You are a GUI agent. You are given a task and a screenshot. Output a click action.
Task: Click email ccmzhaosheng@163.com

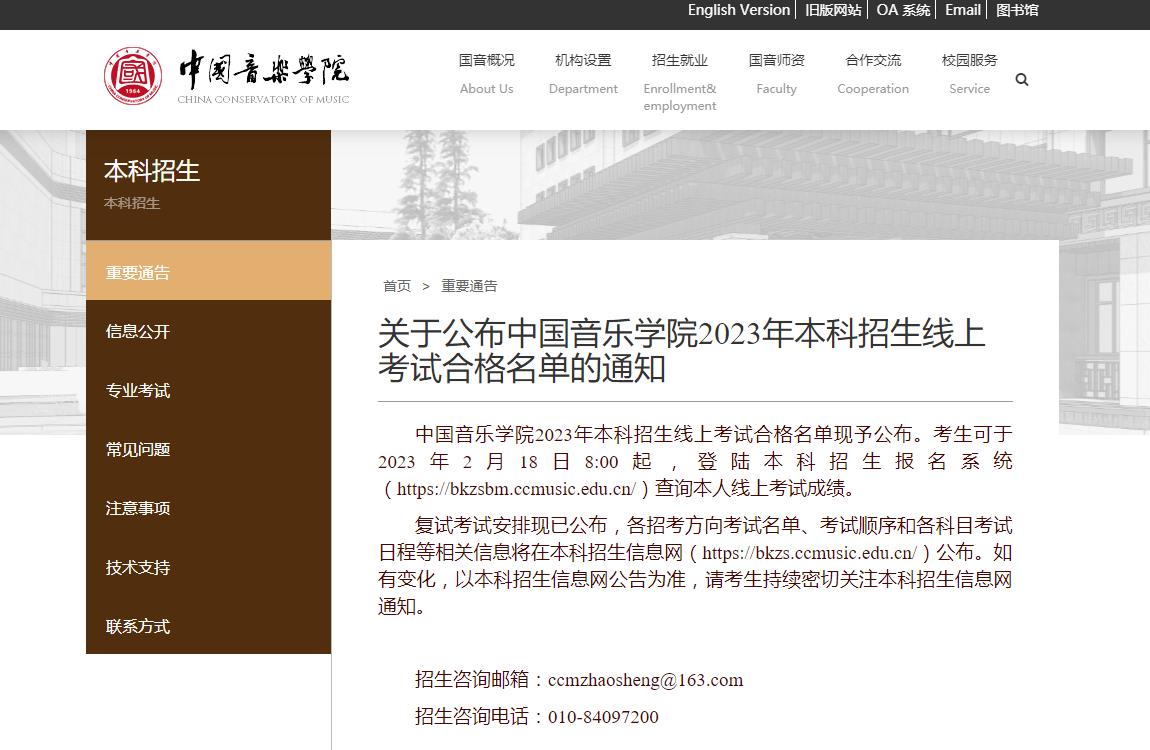click(x=645, y=680)
